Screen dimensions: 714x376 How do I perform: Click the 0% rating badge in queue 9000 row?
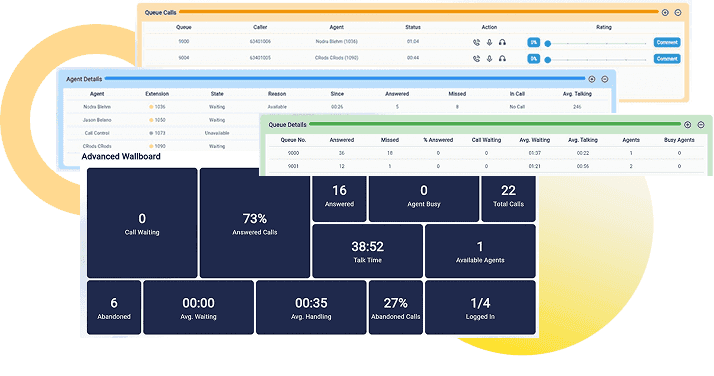click(534, 42)
